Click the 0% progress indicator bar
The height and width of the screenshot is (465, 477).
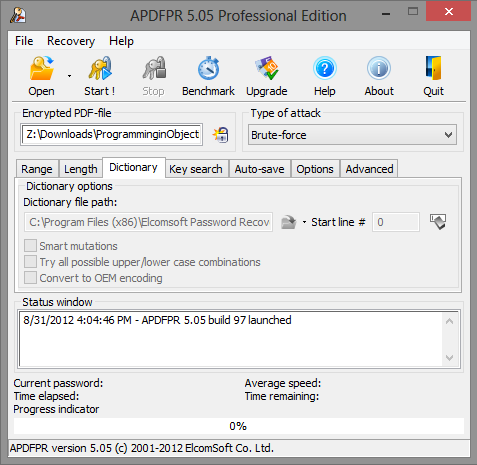pos(239,426)
